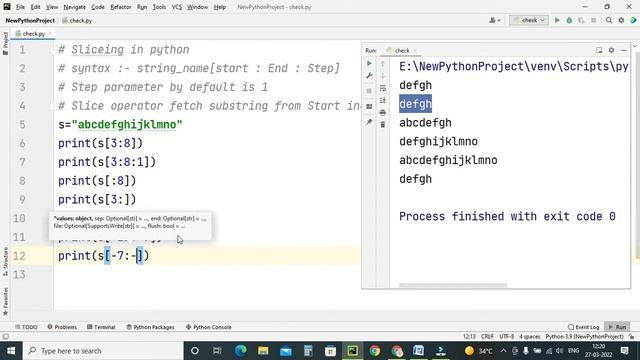Open the View menu

(52, 7)
